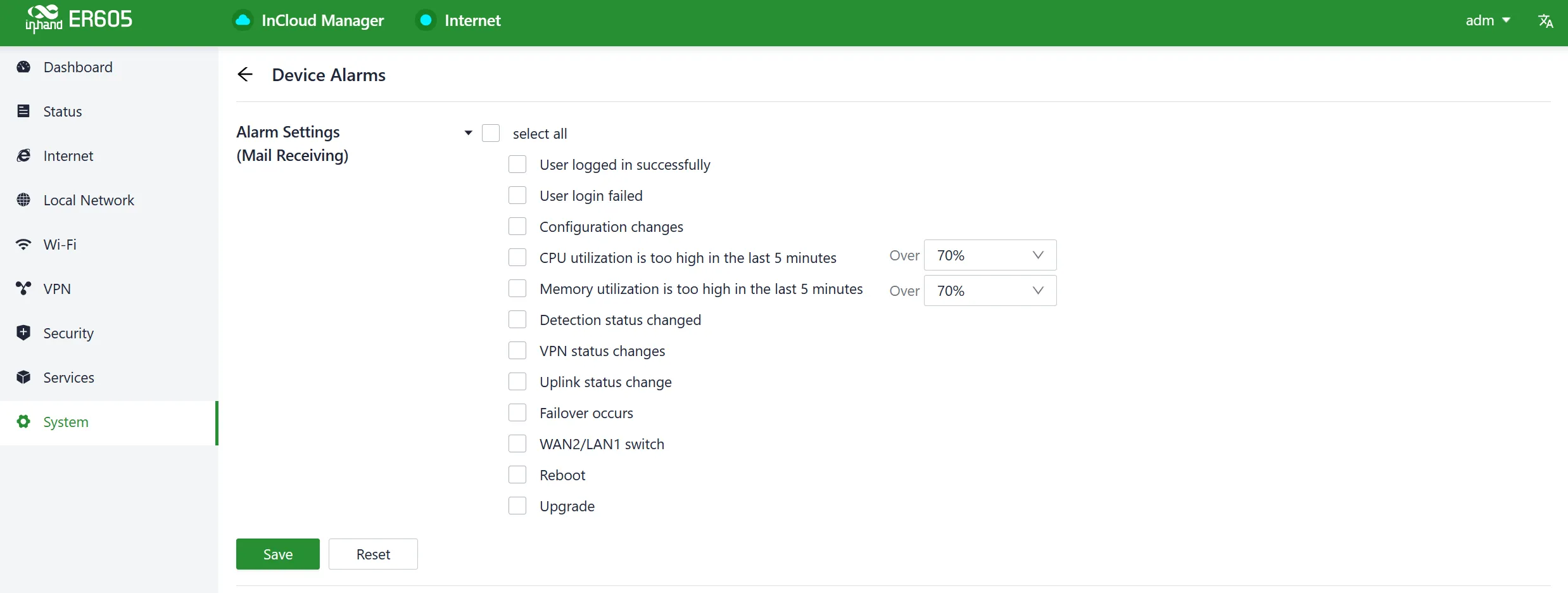Screen dimensions: 1568x593
Task: Click the System gear icon
Action: click(23, 422)
